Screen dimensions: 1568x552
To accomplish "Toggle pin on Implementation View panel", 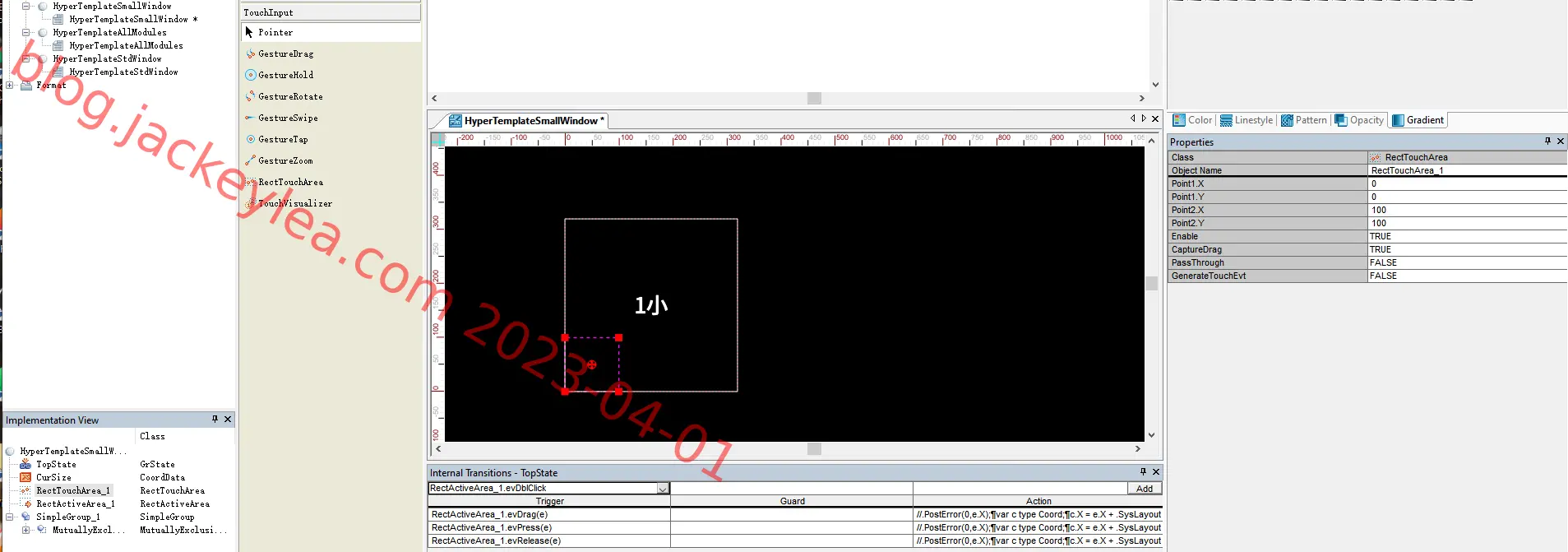I will click(215, 420).
